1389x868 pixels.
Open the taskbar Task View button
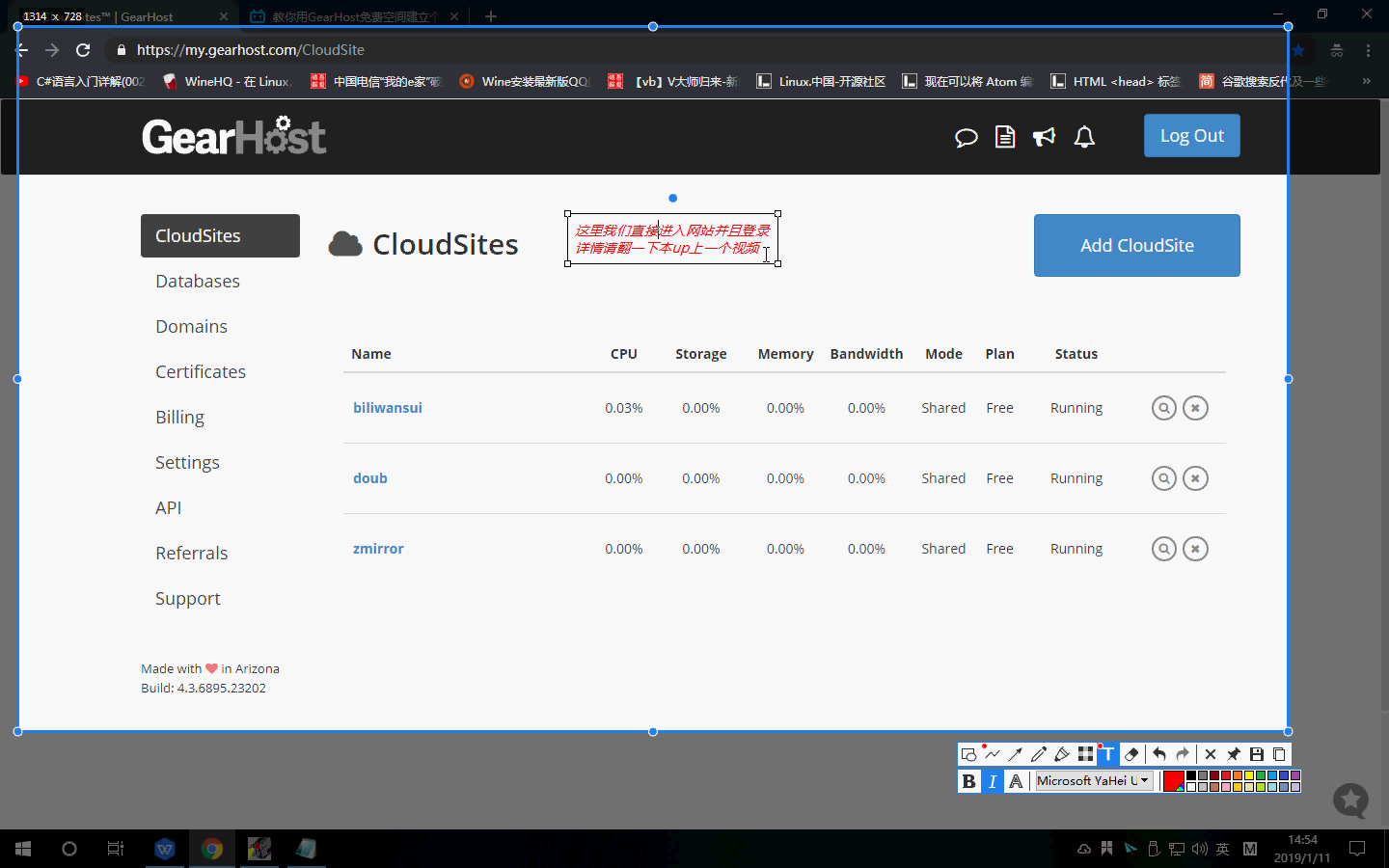coord(116,849)
